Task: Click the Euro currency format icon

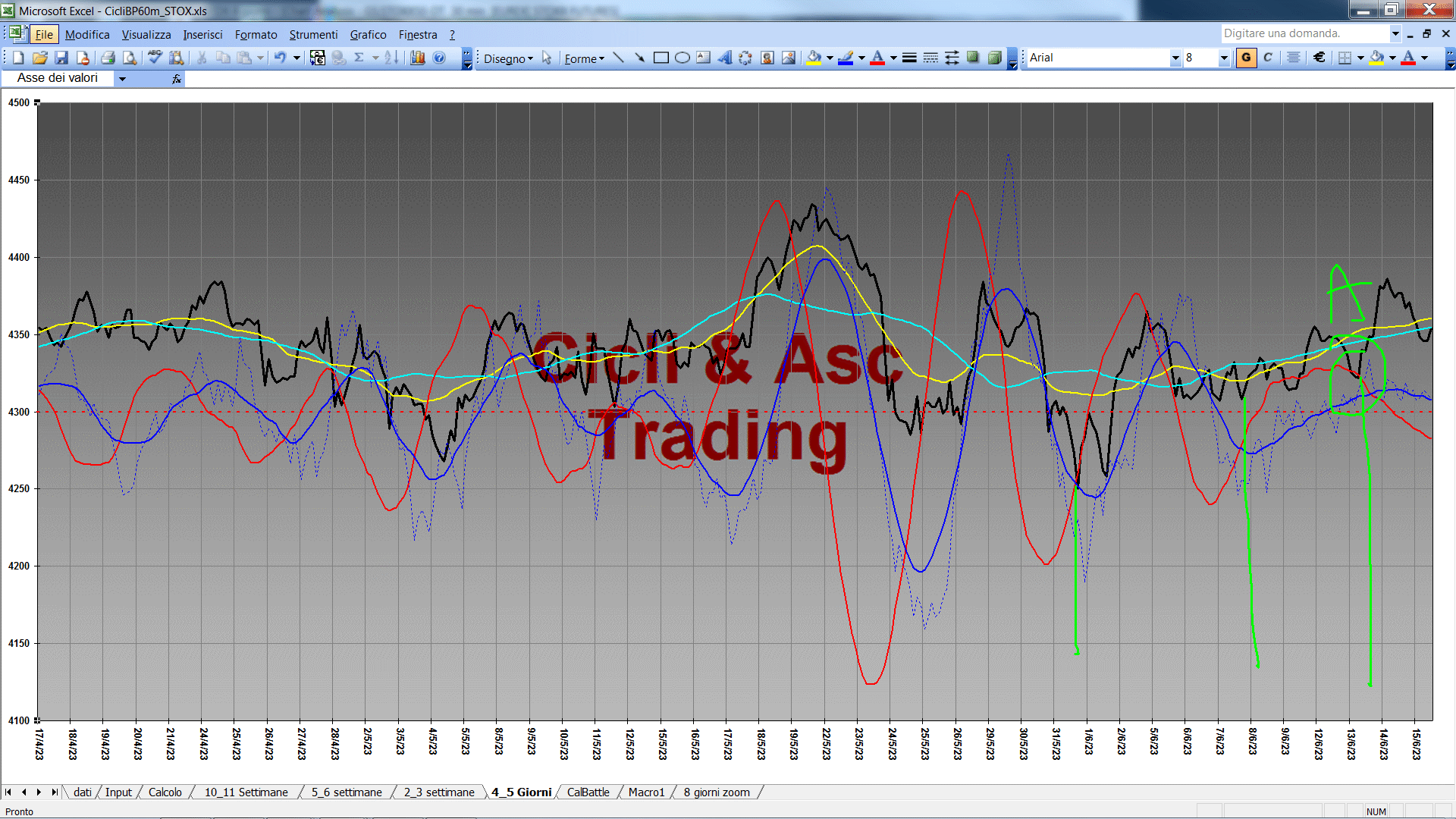Action: click(1319, 58)
